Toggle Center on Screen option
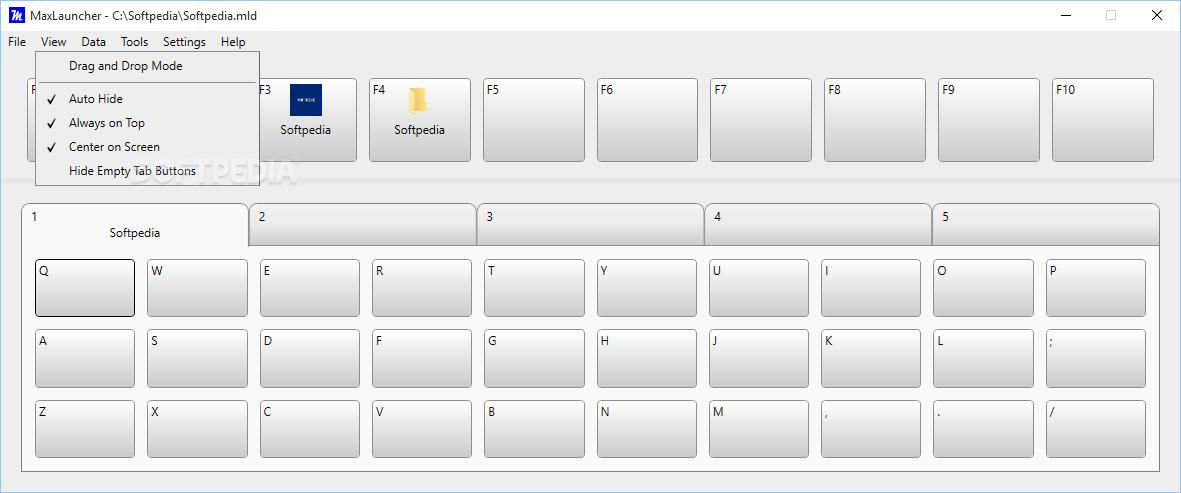The image size is (1181, 493). pyautogui.click(x=147, y=147)
